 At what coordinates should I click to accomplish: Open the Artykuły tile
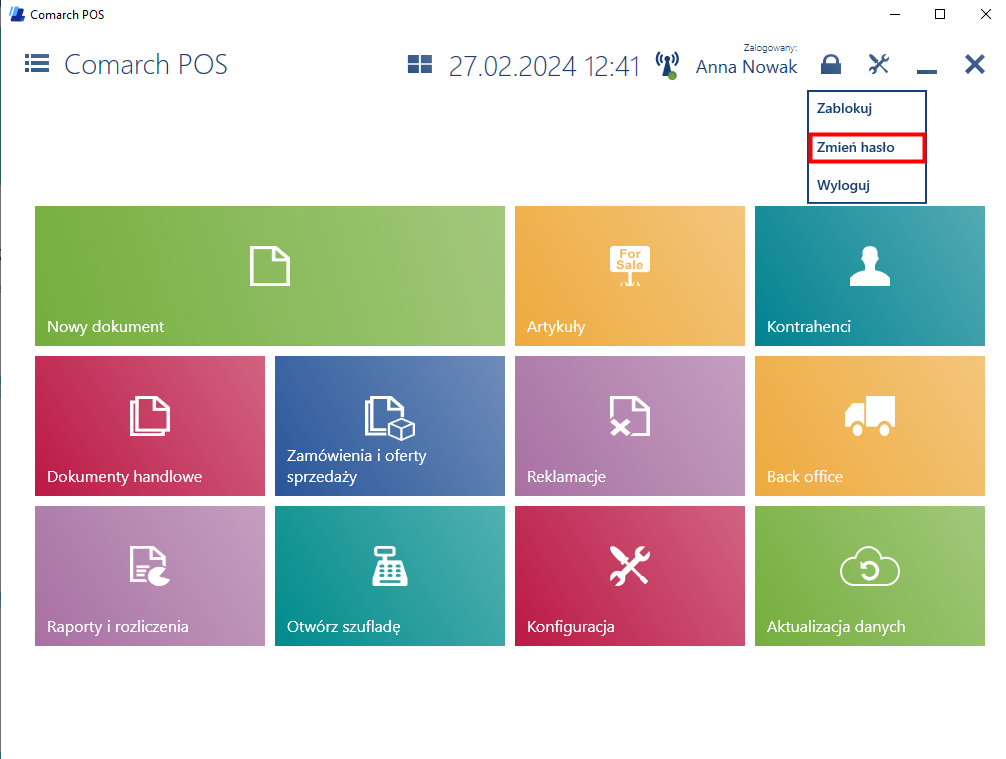click(629, 276)
